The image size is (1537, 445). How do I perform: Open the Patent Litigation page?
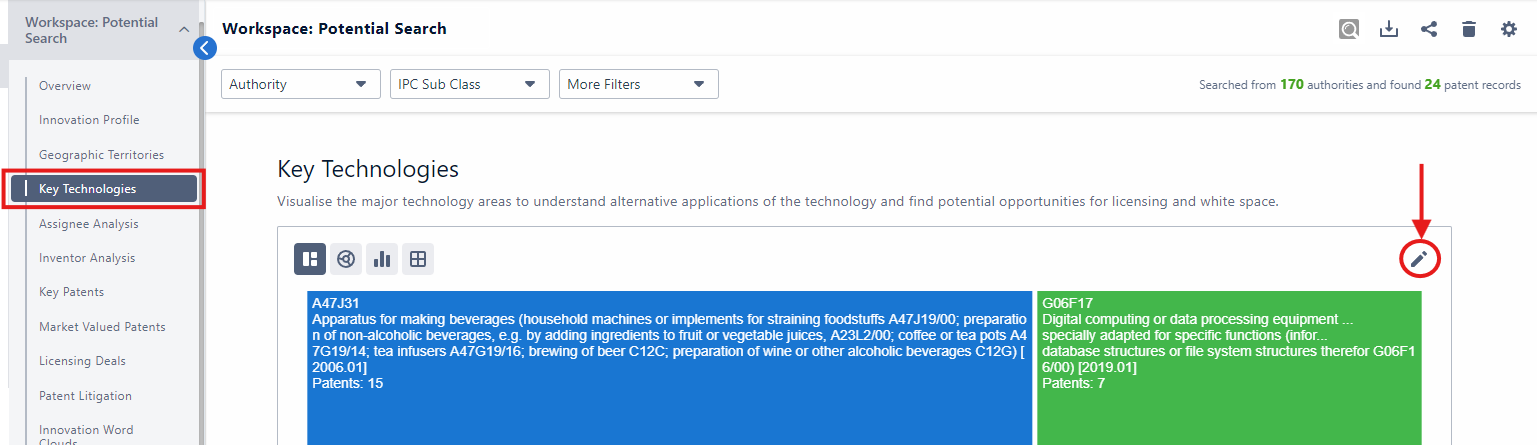click(85, 396)
